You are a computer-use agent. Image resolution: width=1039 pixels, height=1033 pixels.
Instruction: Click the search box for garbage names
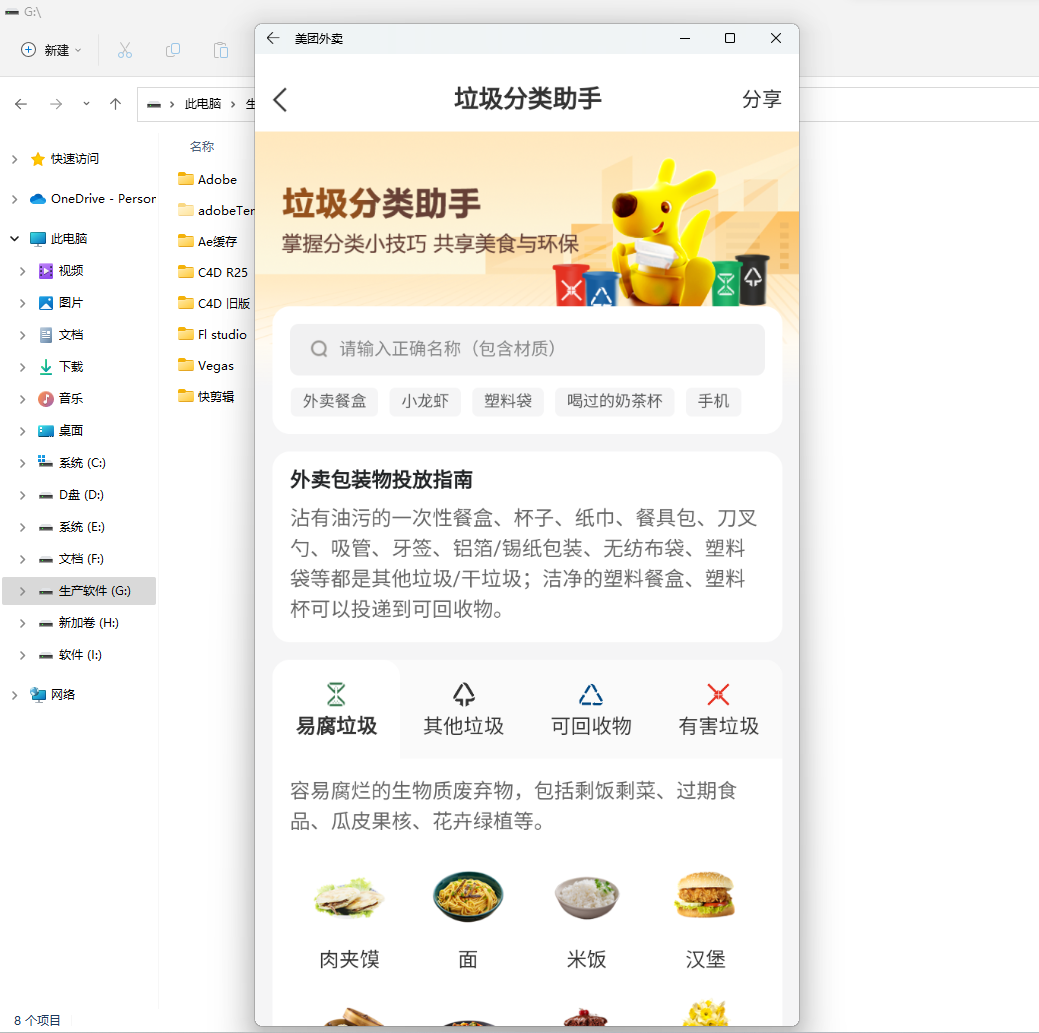click(x=527, y=349)
